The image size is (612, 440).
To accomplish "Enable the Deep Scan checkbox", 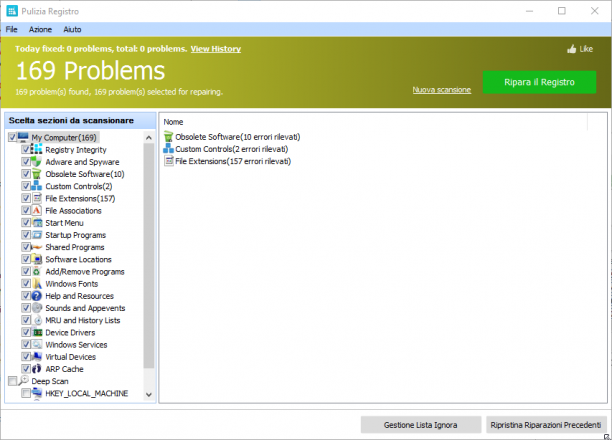I will pos(12,381).
